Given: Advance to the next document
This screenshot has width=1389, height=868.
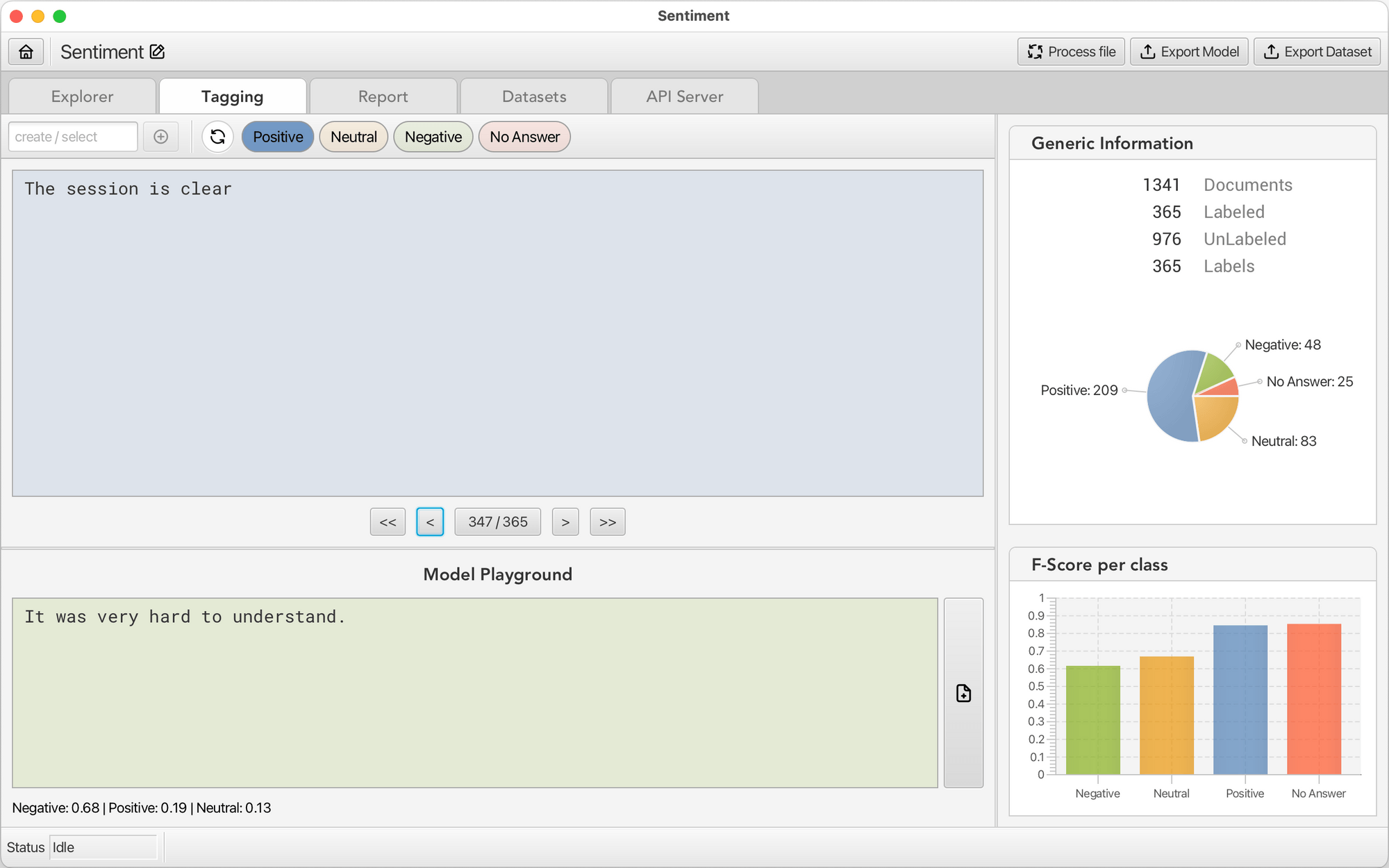Looking at the screenshot, I should tap(565, 521).
